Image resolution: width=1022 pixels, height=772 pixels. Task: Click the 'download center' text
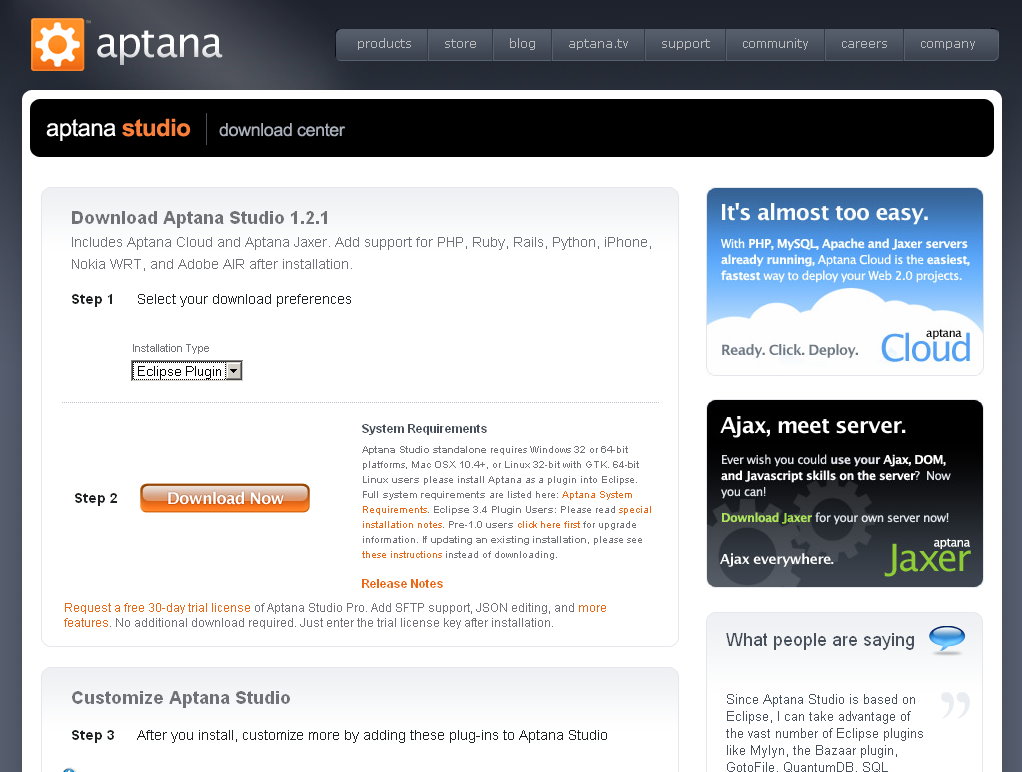pyautogui.click(x=282, y=130)
